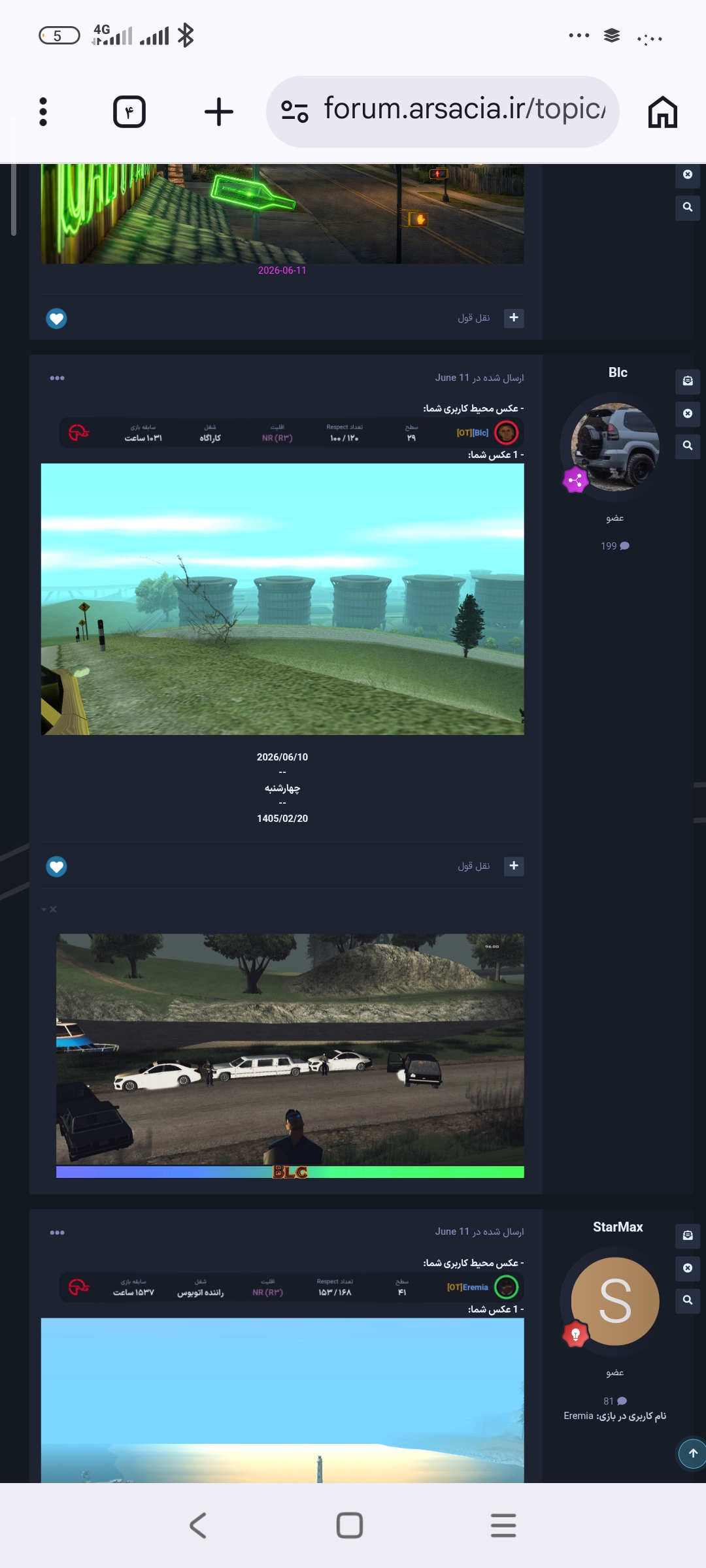The image size is (706, 1568).
Task: Click StarMax's 81 post count
Action: pyautogui.click(x=614, y=1401)
